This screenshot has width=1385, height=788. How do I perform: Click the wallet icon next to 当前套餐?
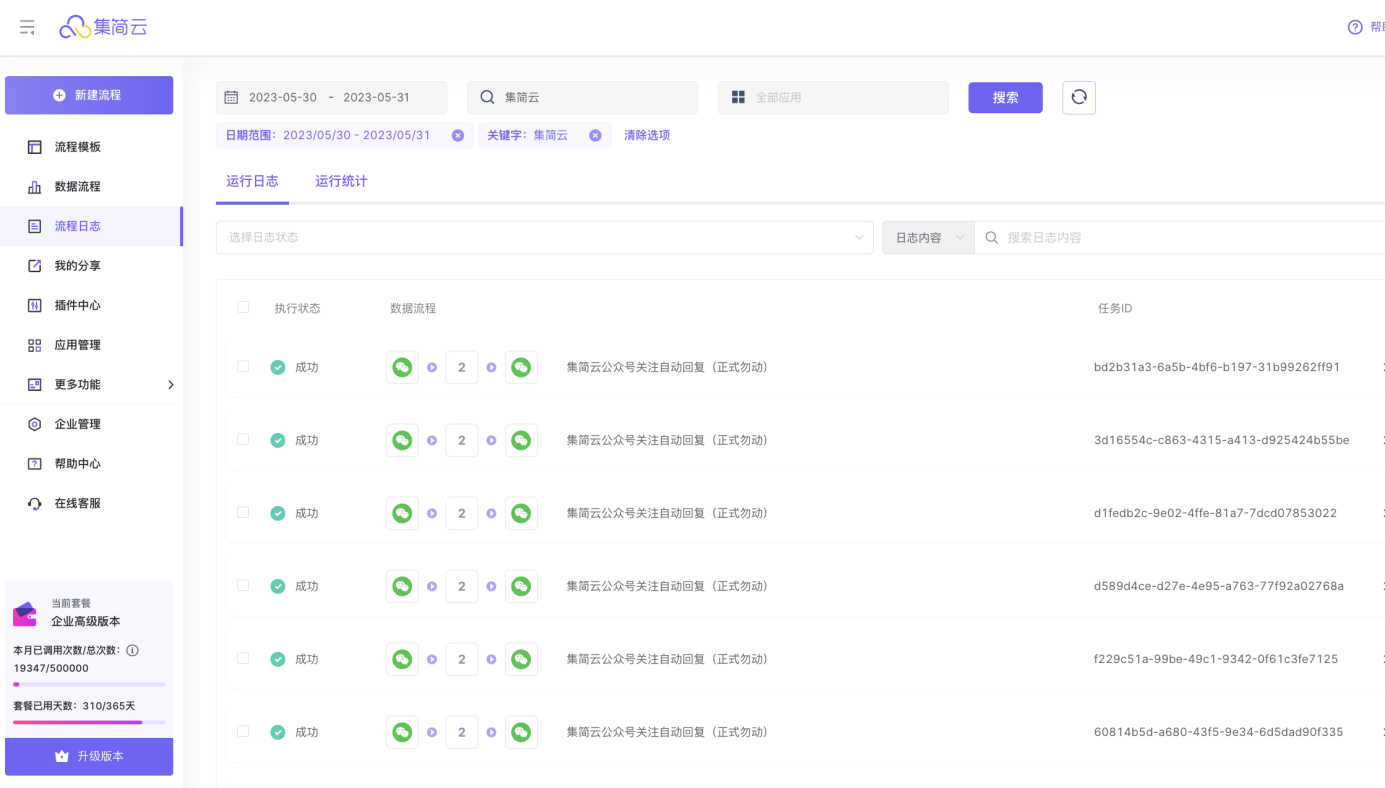[x=25, y=614]
